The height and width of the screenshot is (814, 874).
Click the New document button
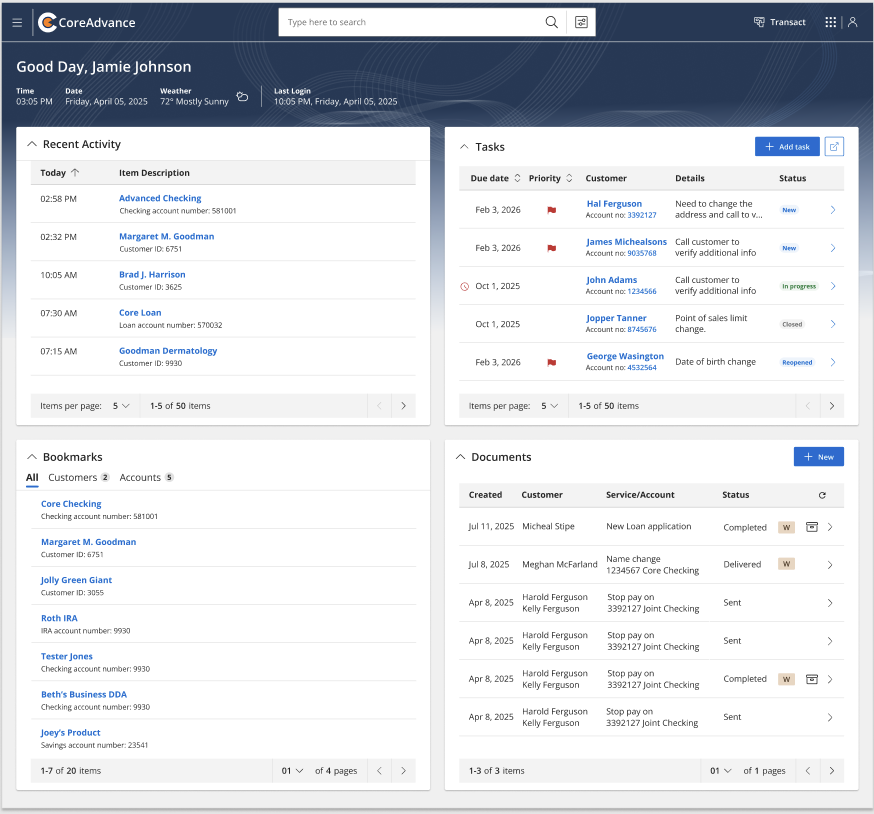coord(818,457)
